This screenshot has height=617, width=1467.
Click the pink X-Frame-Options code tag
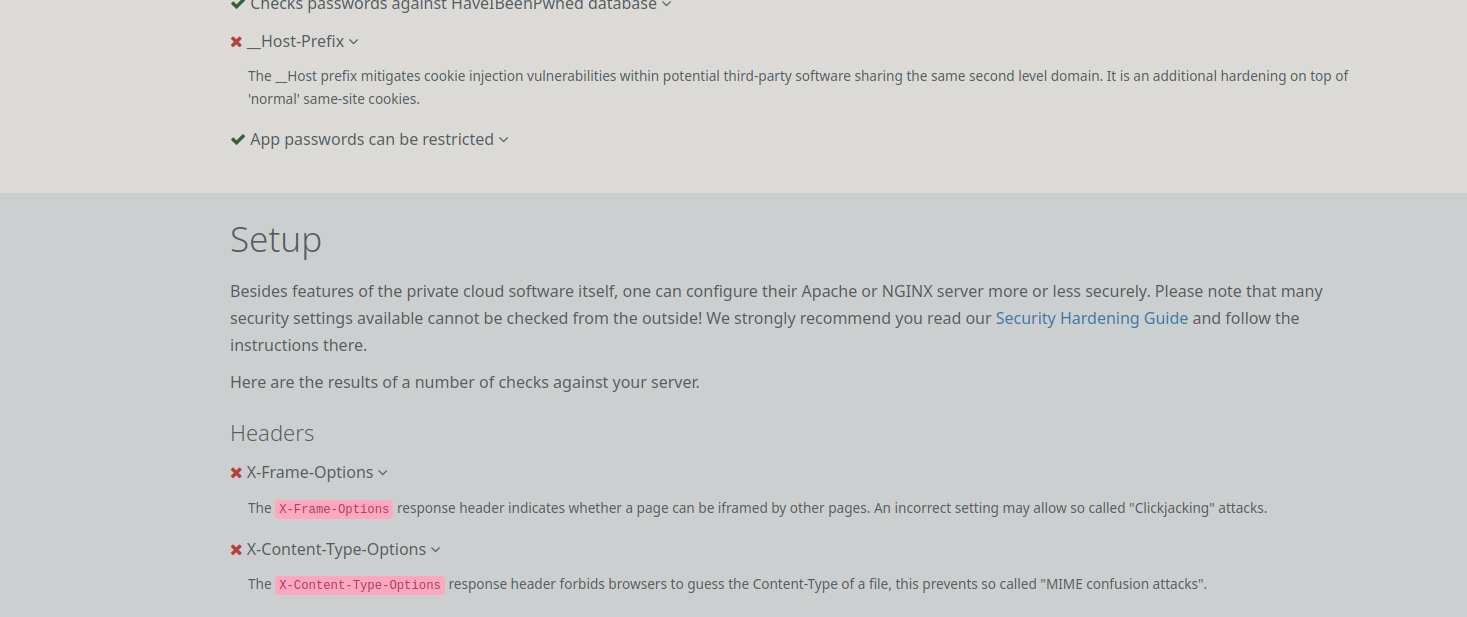click(334, 509)
